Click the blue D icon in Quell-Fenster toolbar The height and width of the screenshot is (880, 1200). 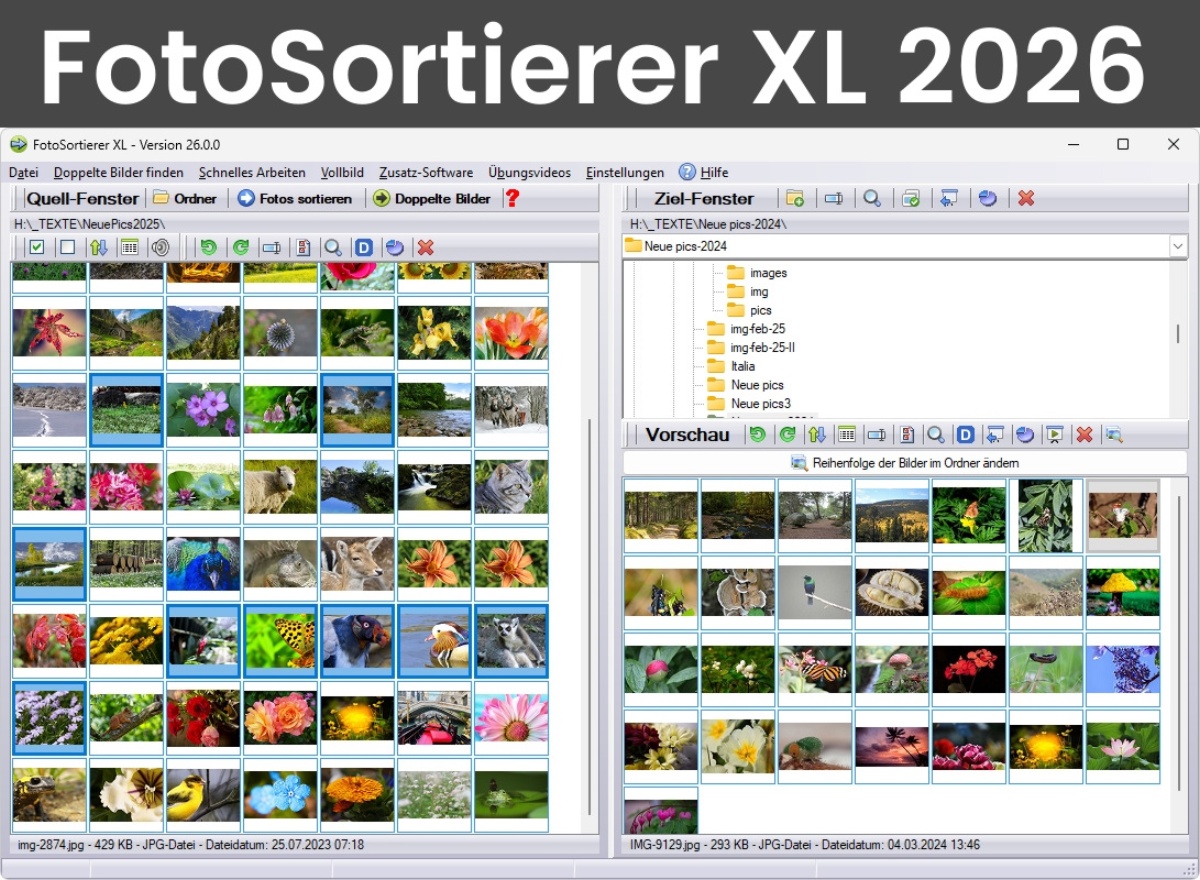364,247
